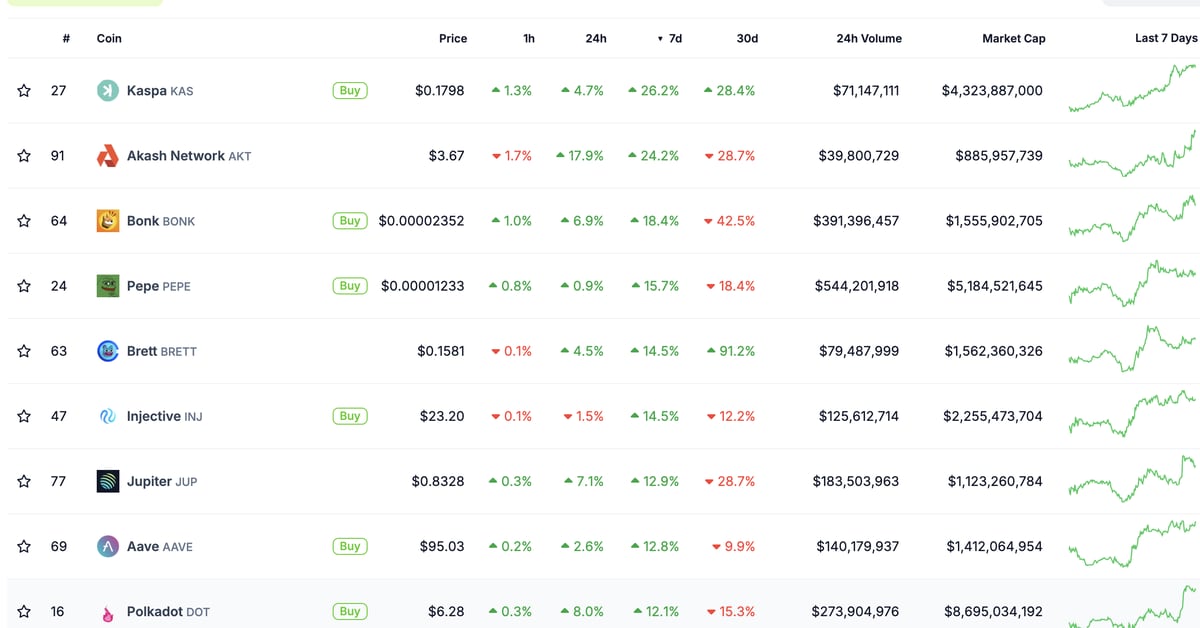Click the Bonk coin logo icon
The width and height of the screenshot is (1200, 628).
click(x=108, y=221)
